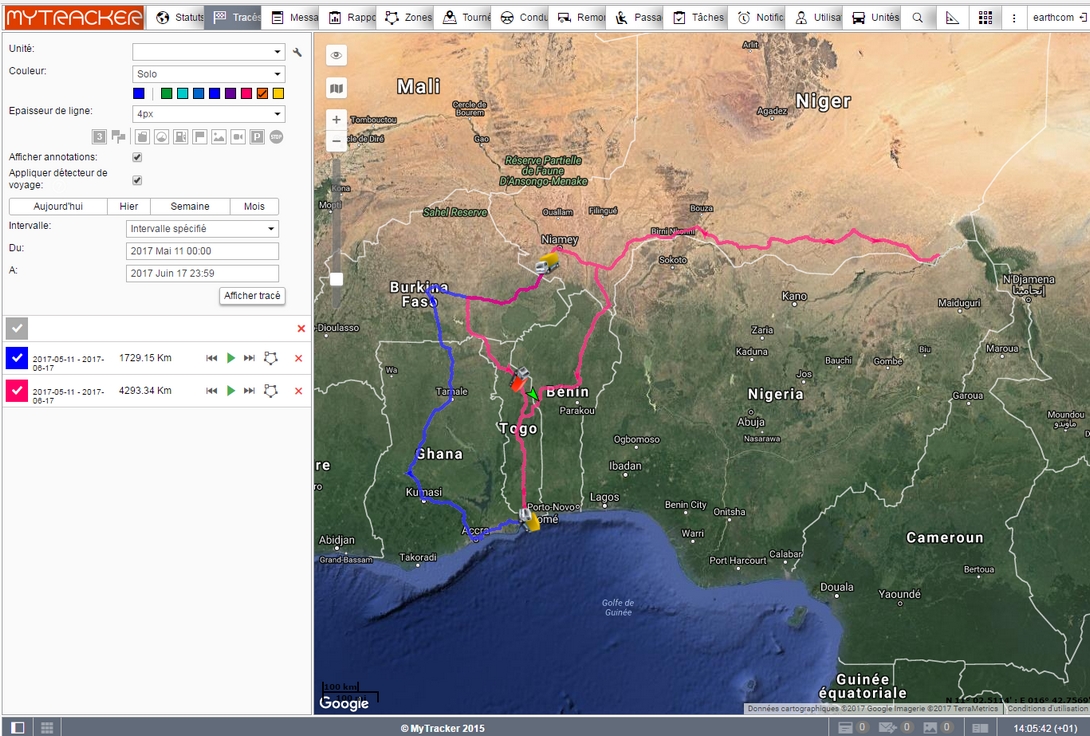The image size is (1090, 736).
Task: Click the search magnifier icon in top toolbar
Action: click(917, 18)
